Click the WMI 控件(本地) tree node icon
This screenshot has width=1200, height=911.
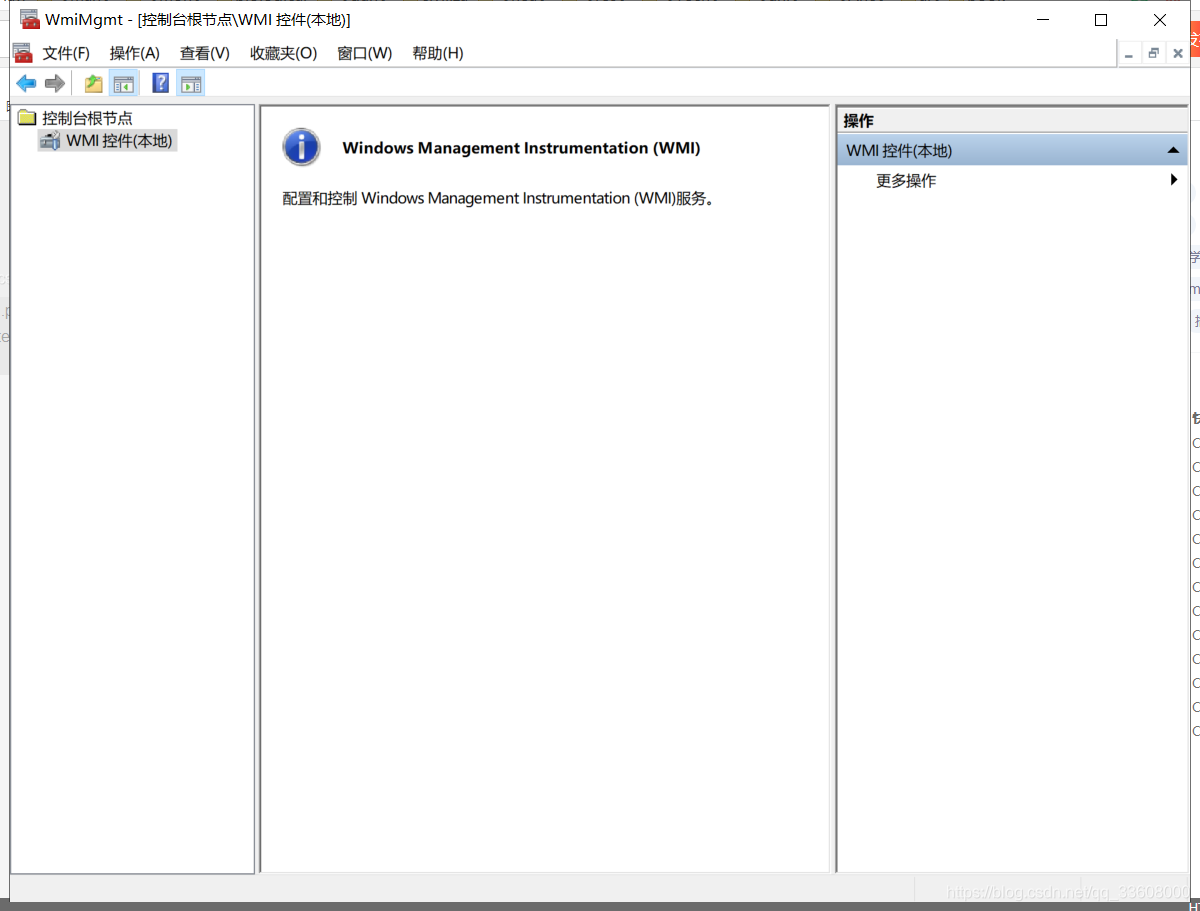pos(50,141)
